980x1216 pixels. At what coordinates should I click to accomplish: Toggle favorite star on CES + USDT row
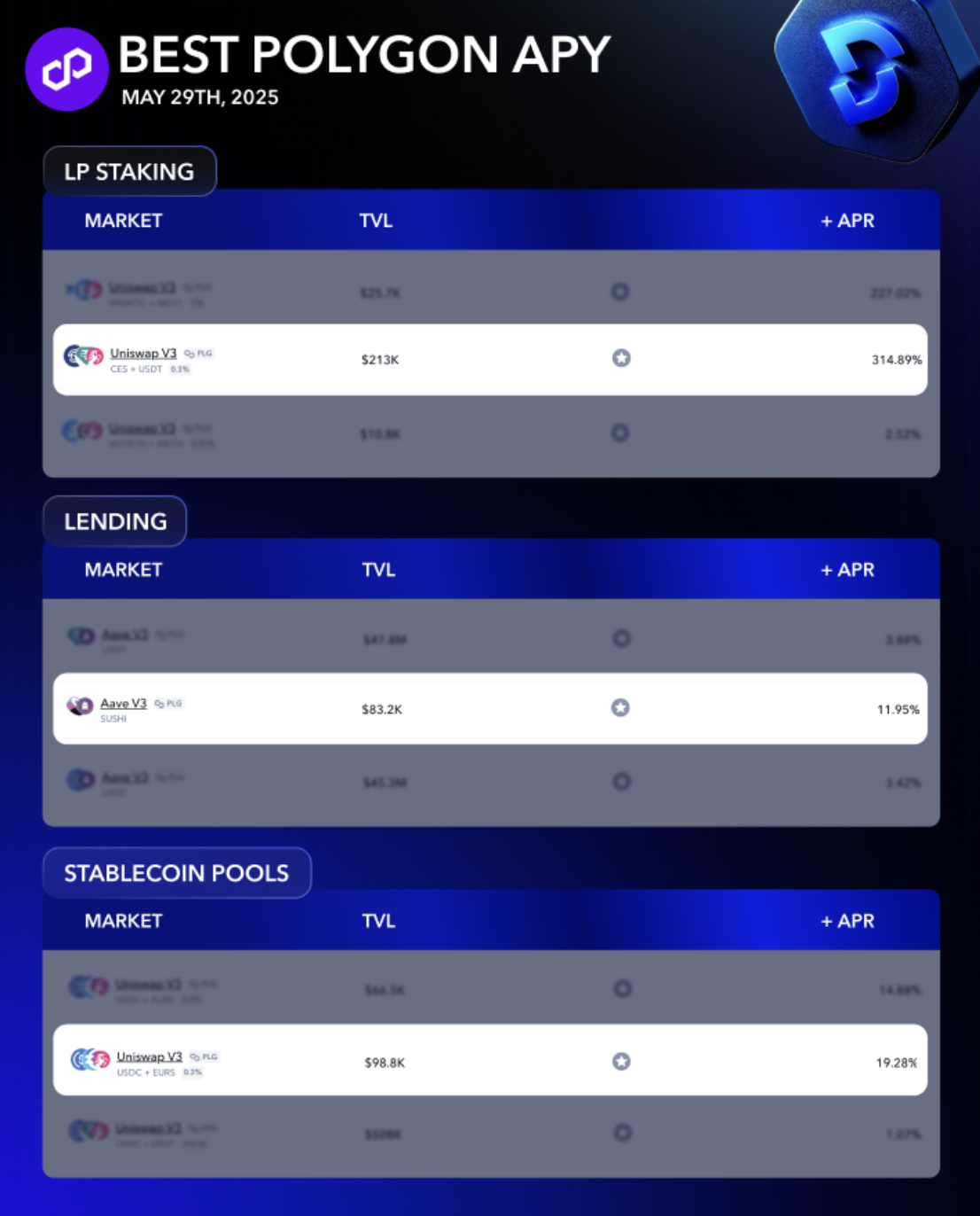[x=621, y=358]
